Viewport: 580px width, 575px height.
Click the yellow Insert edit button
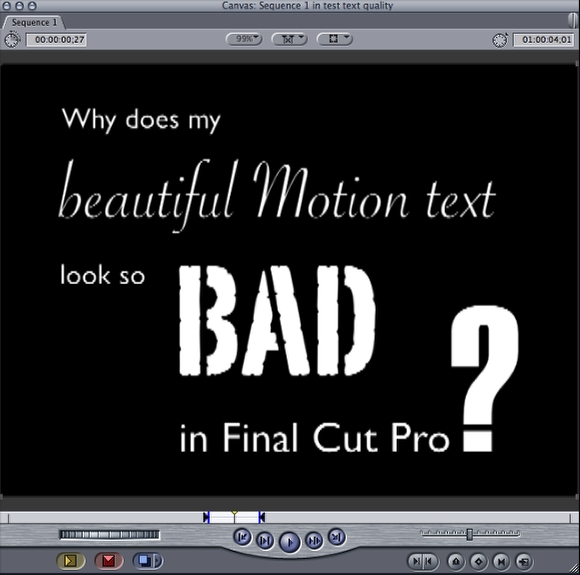(x=71, y=561)
